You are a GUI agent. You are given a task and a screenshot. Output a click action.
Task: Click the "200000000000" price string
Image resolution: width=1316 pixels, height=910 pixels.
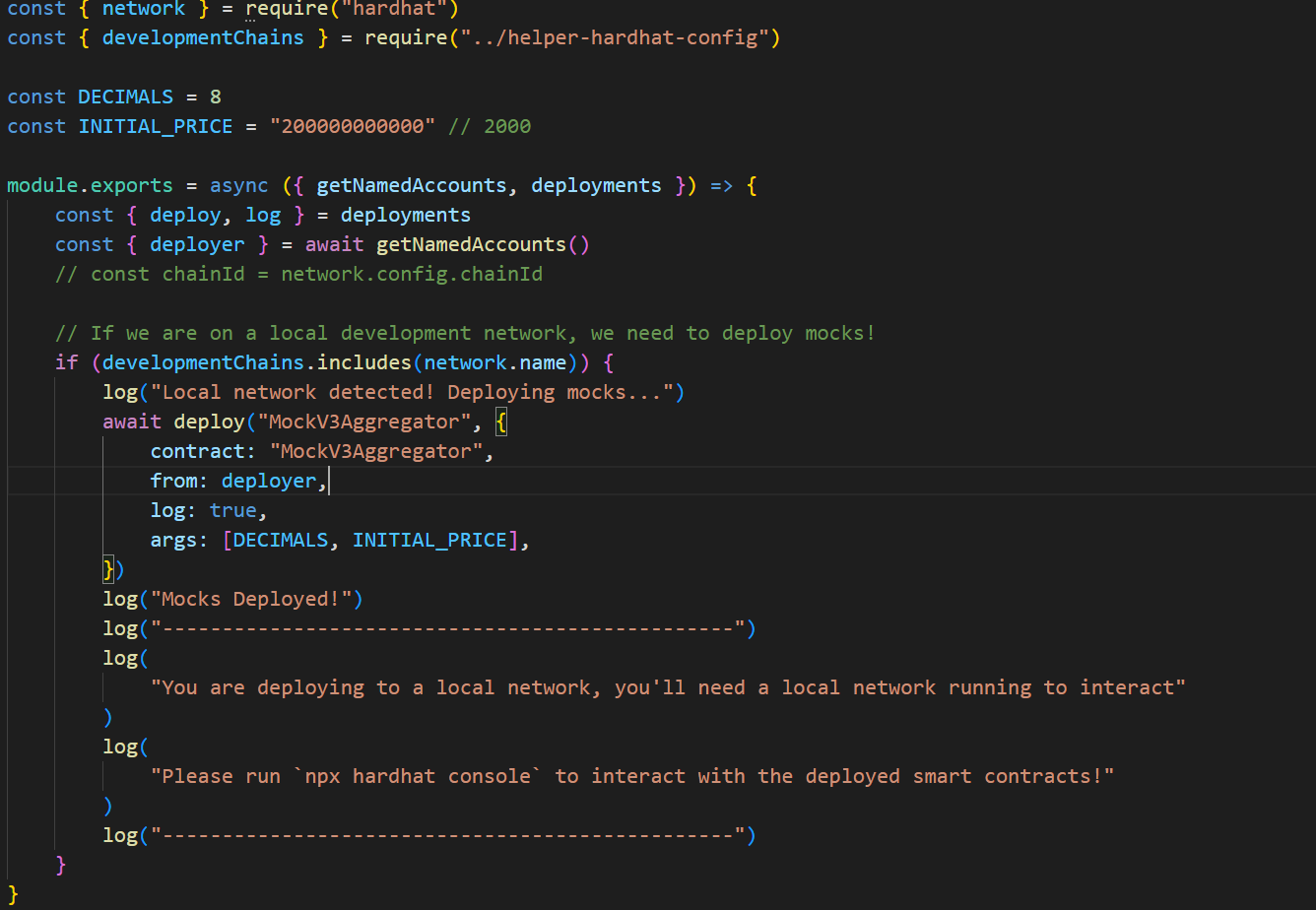352,127
